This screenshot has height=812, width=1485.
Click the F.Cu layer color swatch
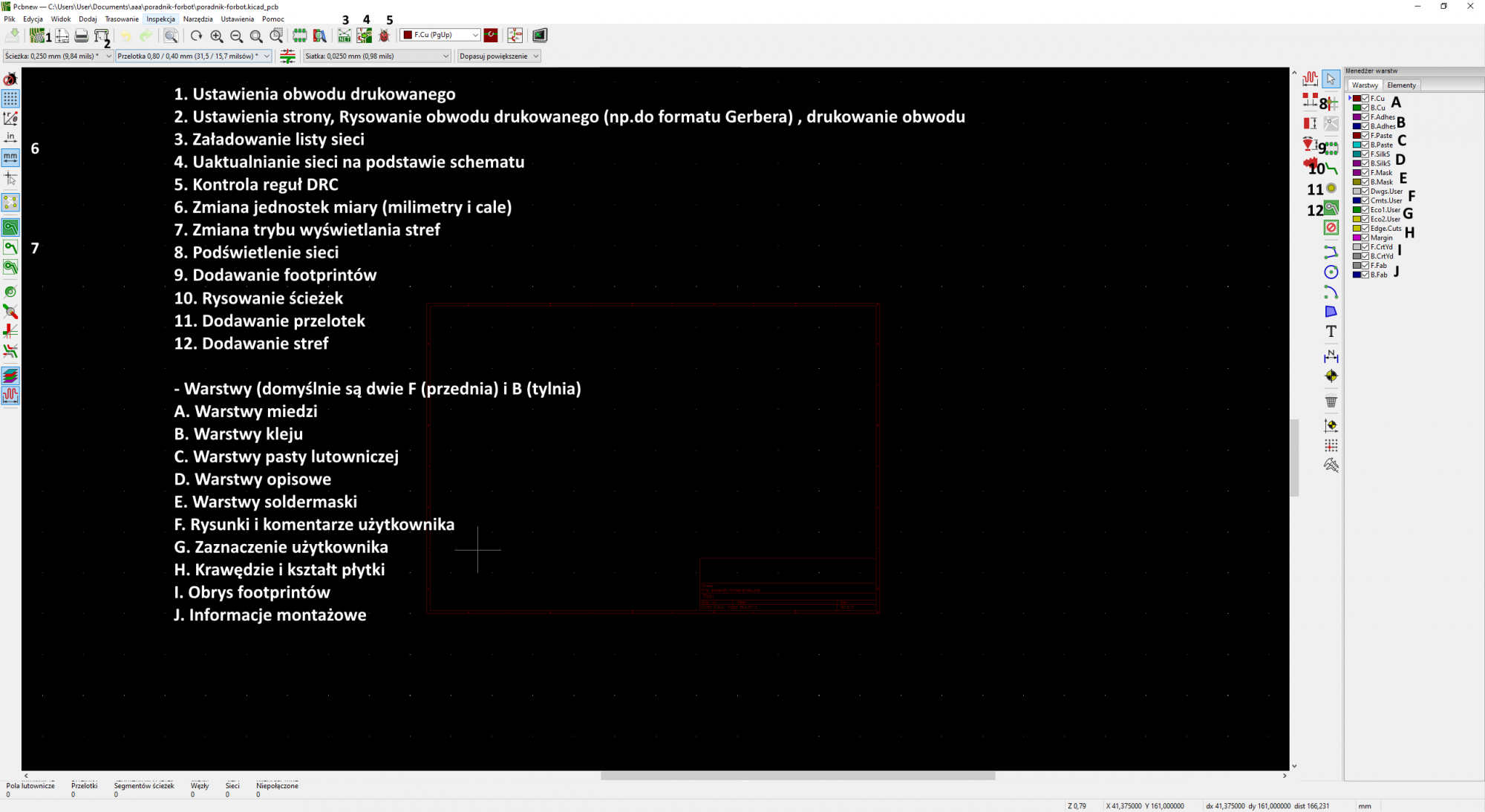click(x=1357, y=99)
